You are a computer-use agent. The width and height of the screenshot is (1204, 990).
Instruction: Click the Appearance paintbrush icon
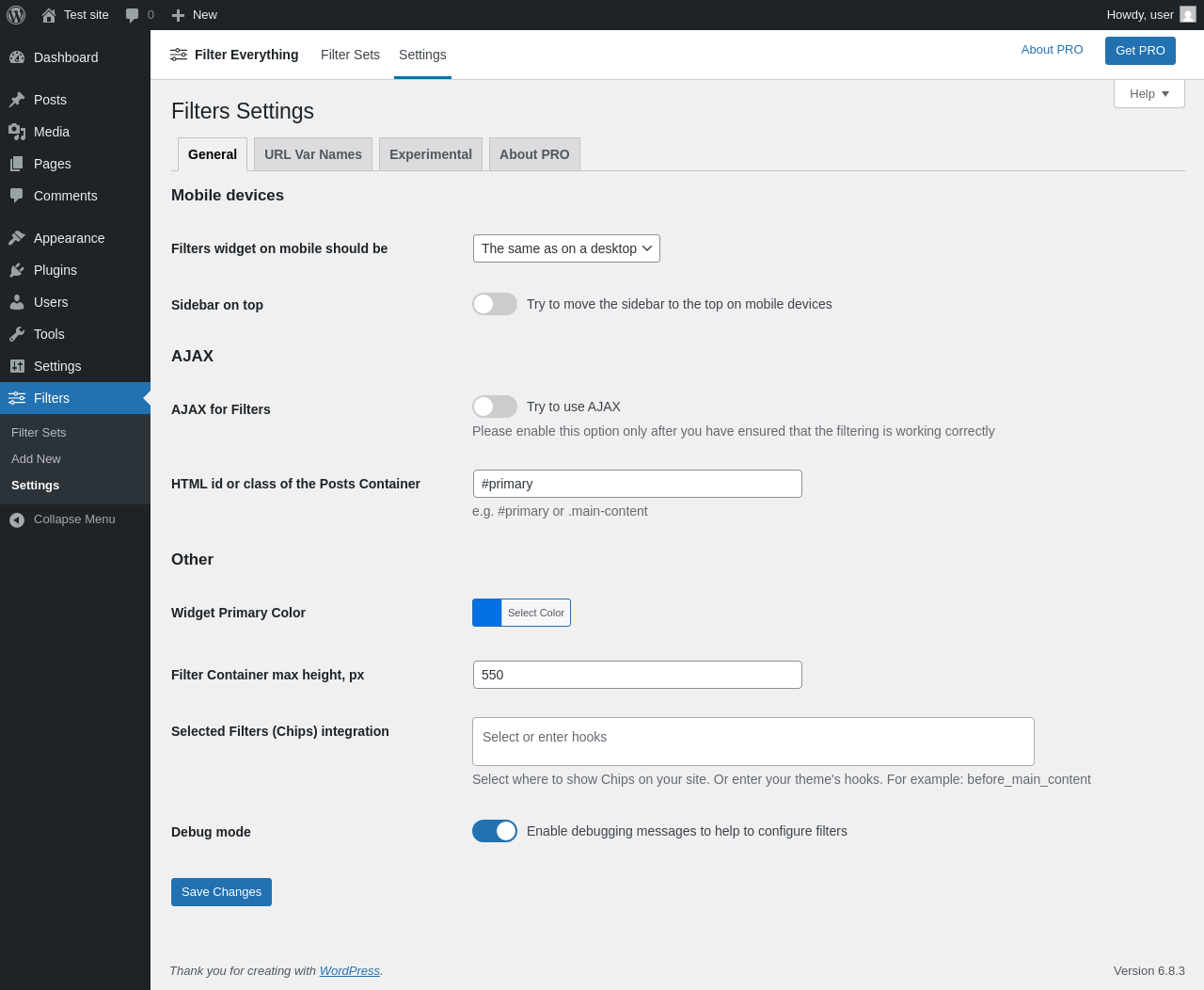(17, 238)
